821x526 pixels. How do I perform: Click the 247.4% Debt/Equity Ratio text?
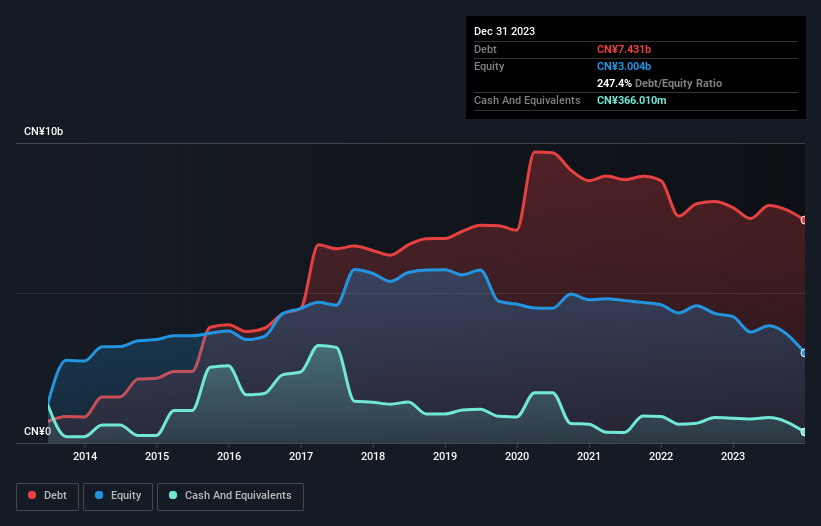pos(659,83)
